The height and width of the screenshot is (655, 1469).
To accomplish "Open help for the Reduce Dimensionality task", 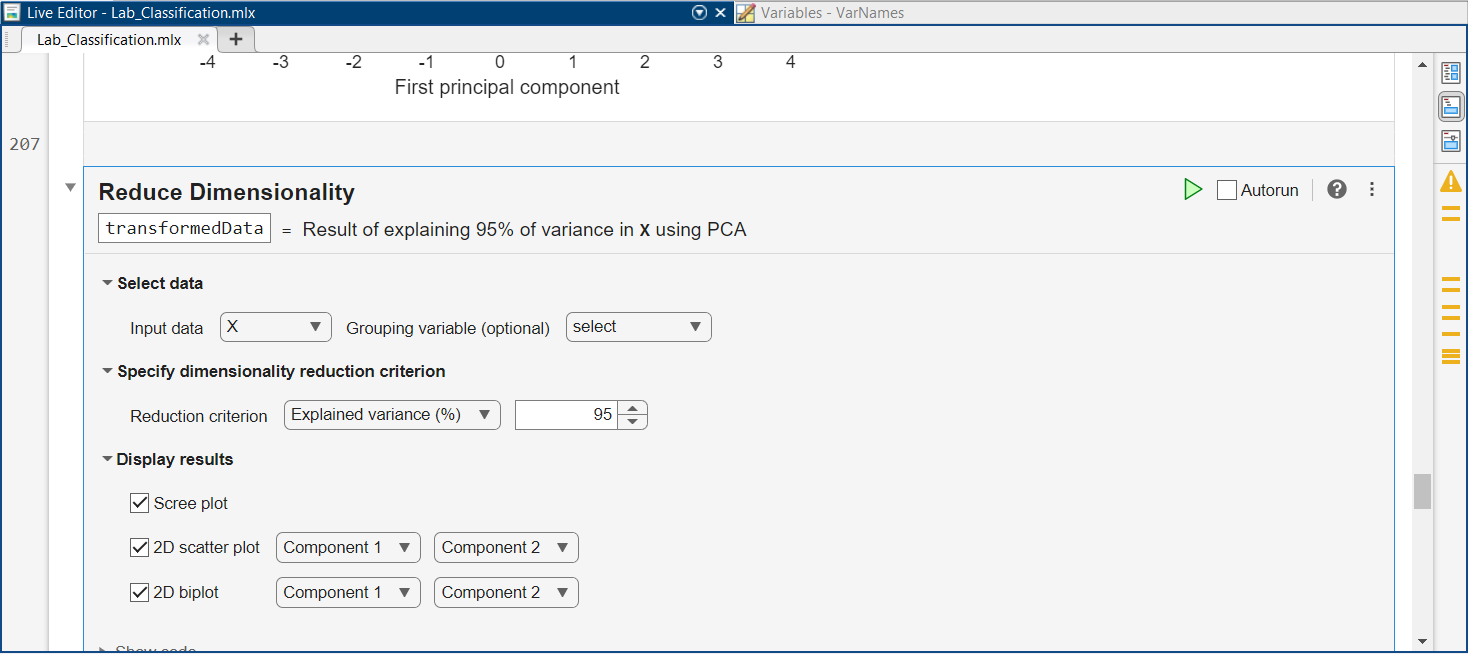I will [x=1336, y=190].
